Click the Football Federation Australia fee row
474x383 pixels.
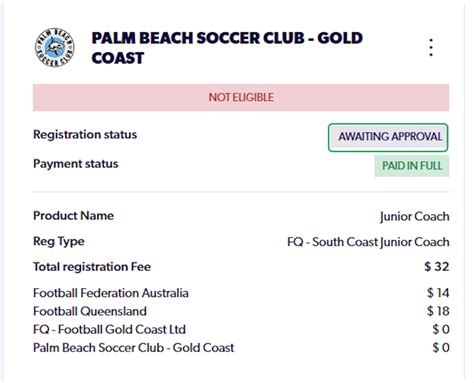[x=241, y=293]
